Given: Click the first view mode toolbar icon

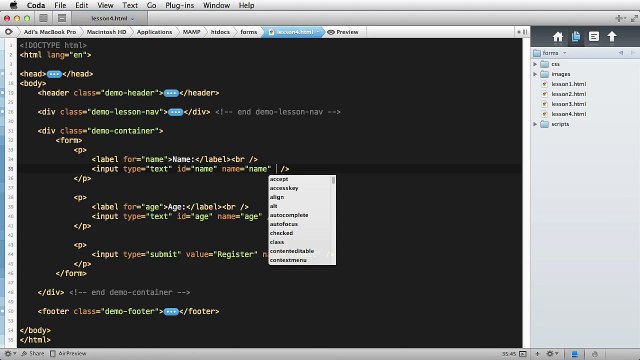Looking at the screenshot, I should tap(43, 18).
